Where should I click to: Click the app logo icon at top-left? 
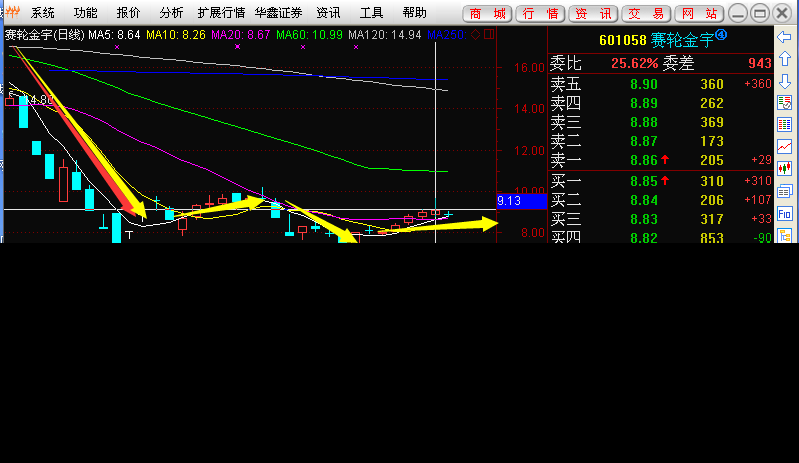pos(12,12)
